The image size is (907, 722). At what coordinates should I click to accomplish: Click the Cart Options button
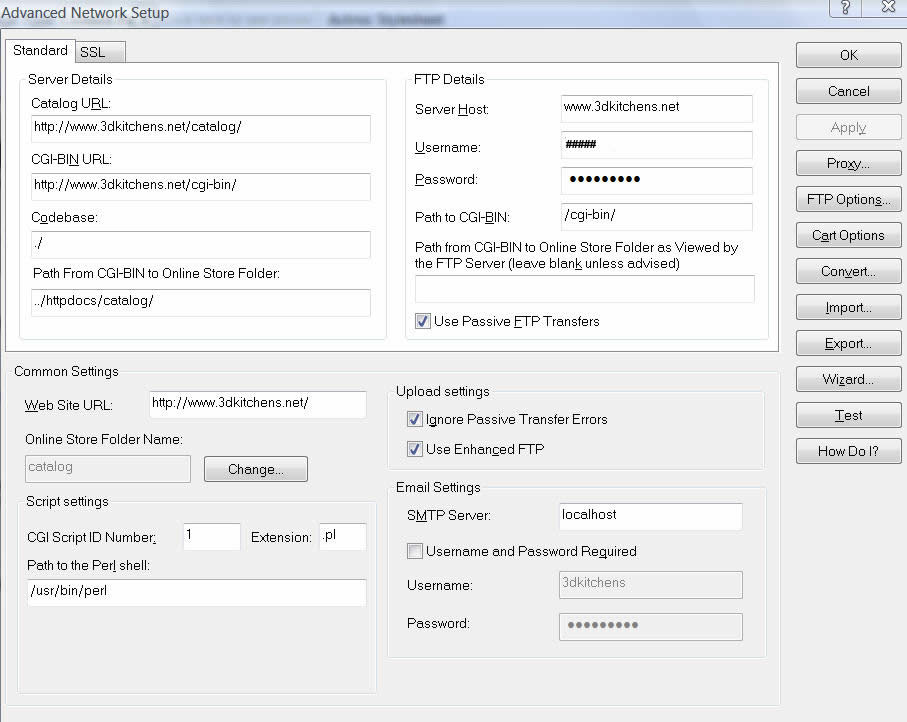848,235
